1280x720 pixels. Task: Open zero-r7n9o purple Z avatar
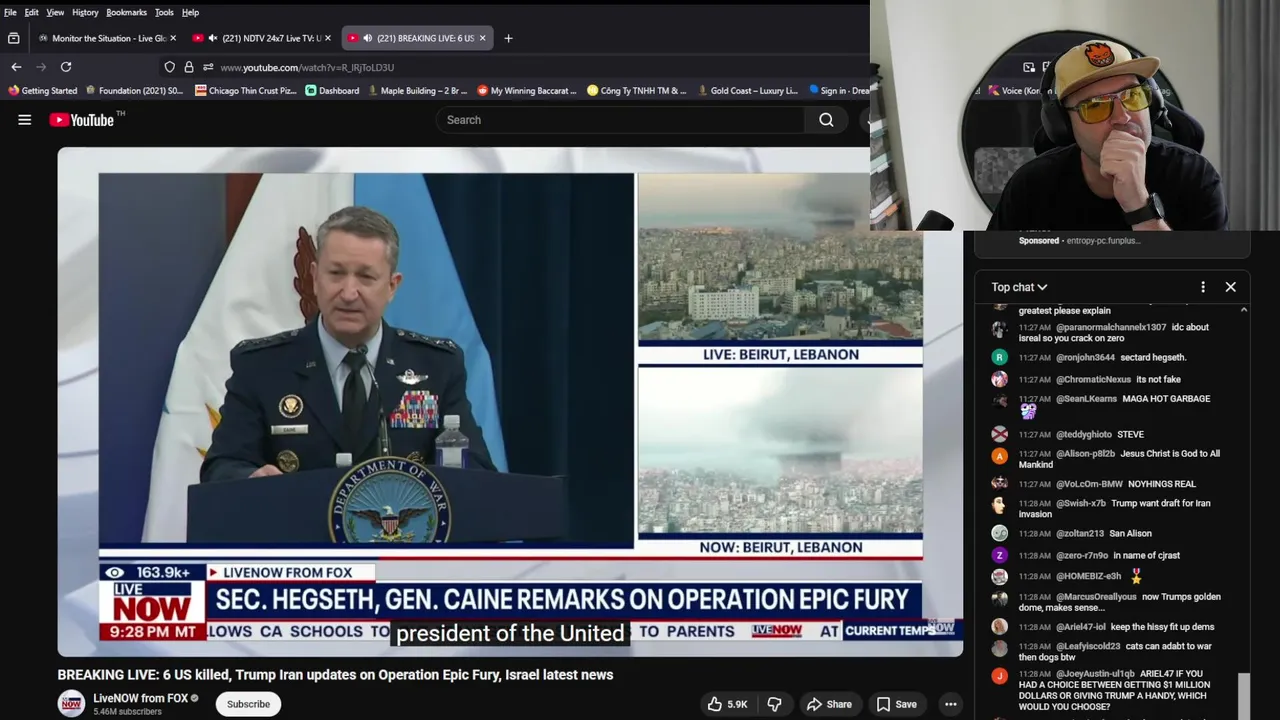tap(999, 555)
